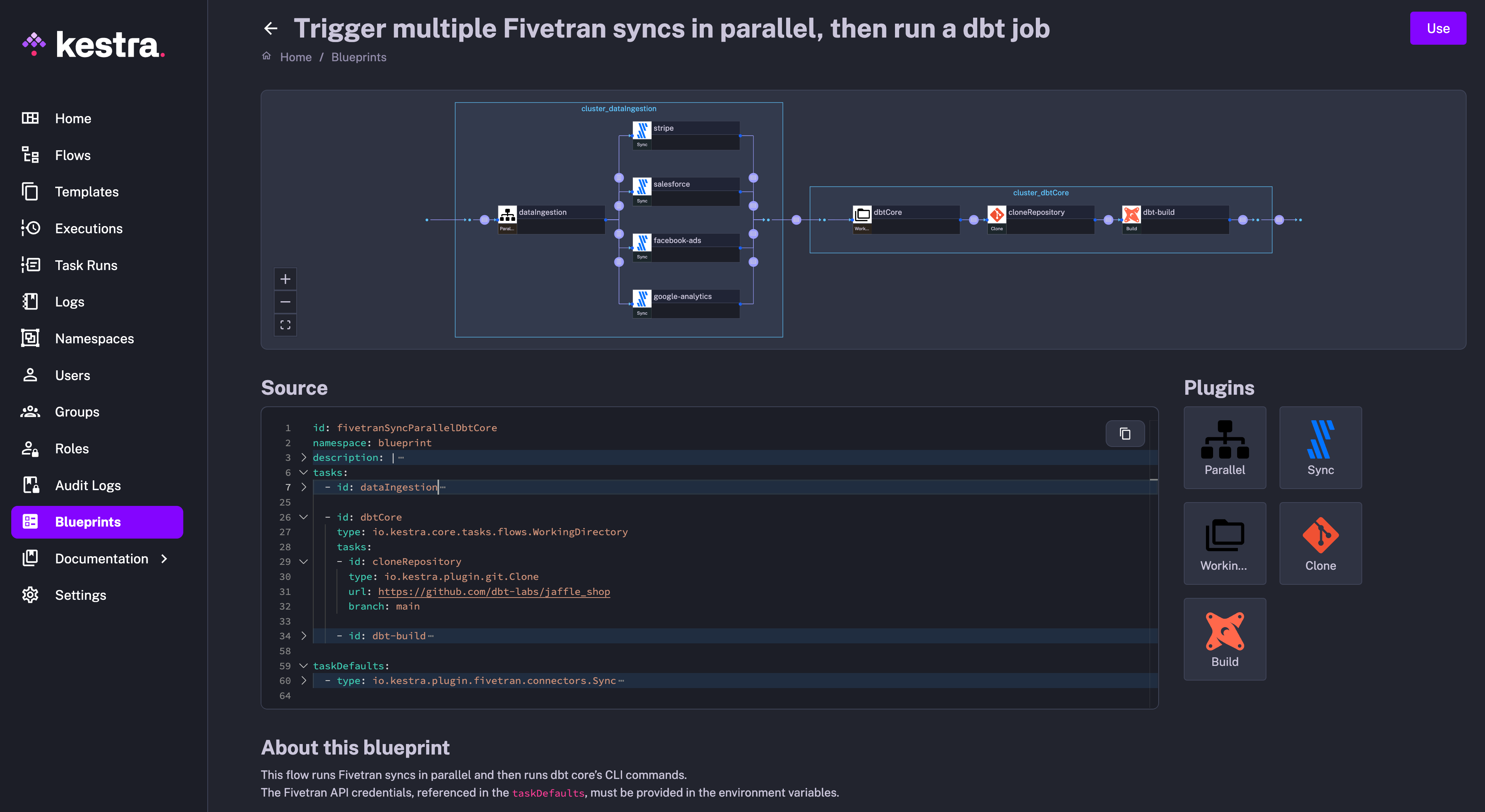Copy the flow source code
The width and height of the screenshot is (1485, 812).
1125,433
